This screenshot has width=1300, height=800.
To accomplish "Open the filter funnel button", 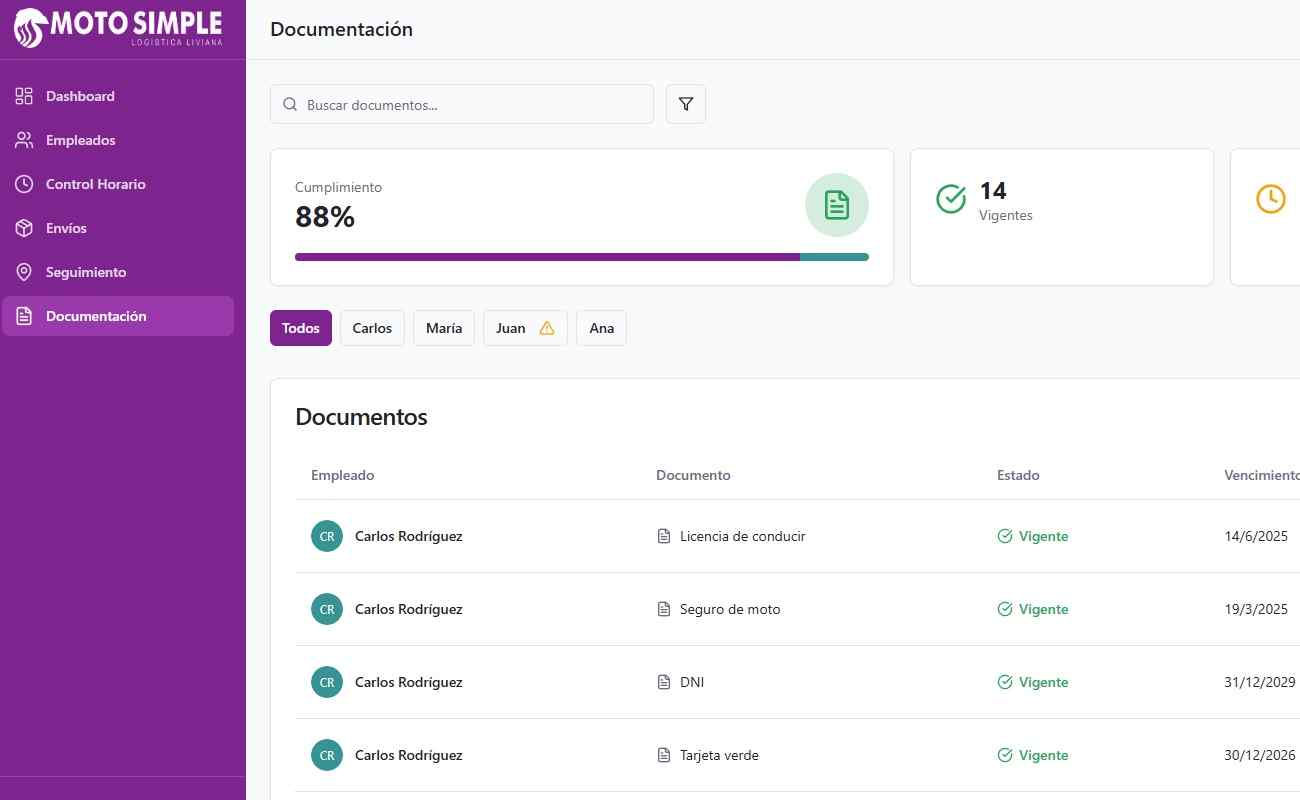I will [x=686, y=104].
